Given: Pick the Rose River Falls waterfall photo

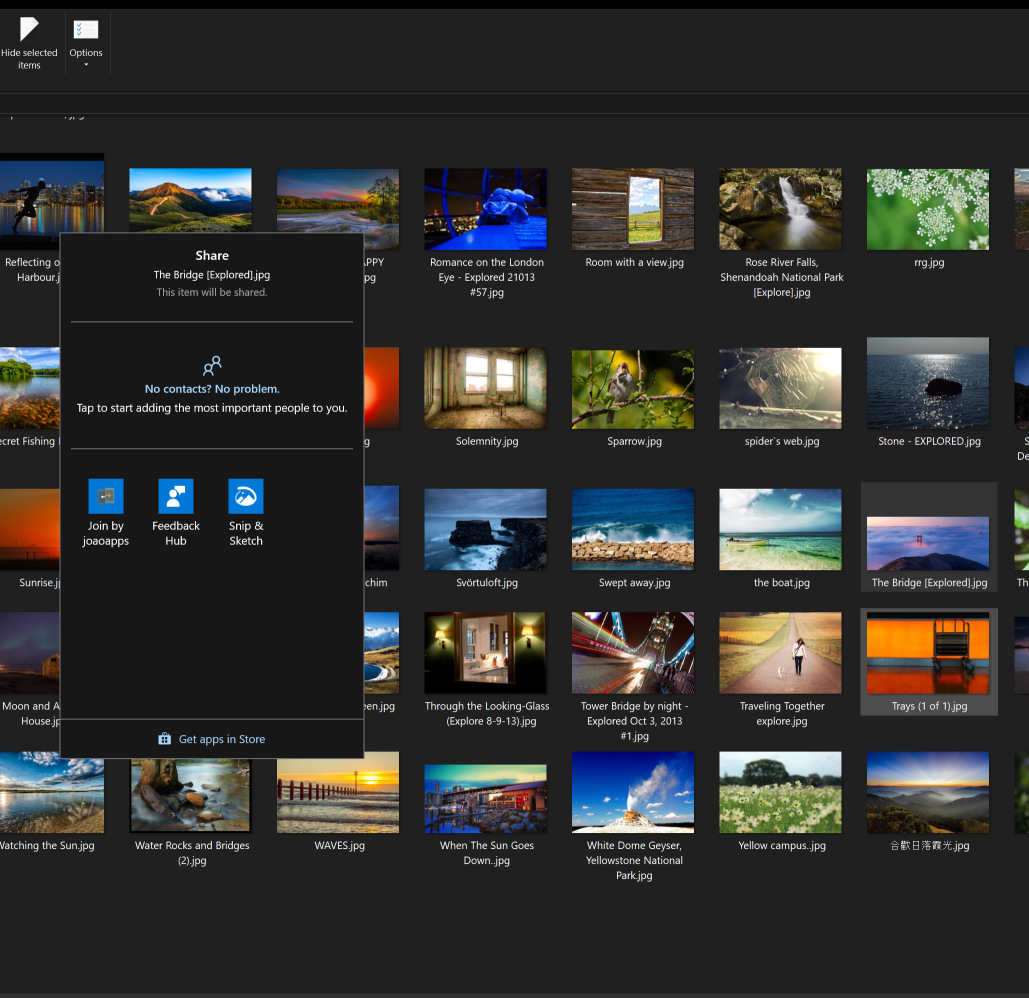Looking at the screenshot, I should click(x=780, y=208).
